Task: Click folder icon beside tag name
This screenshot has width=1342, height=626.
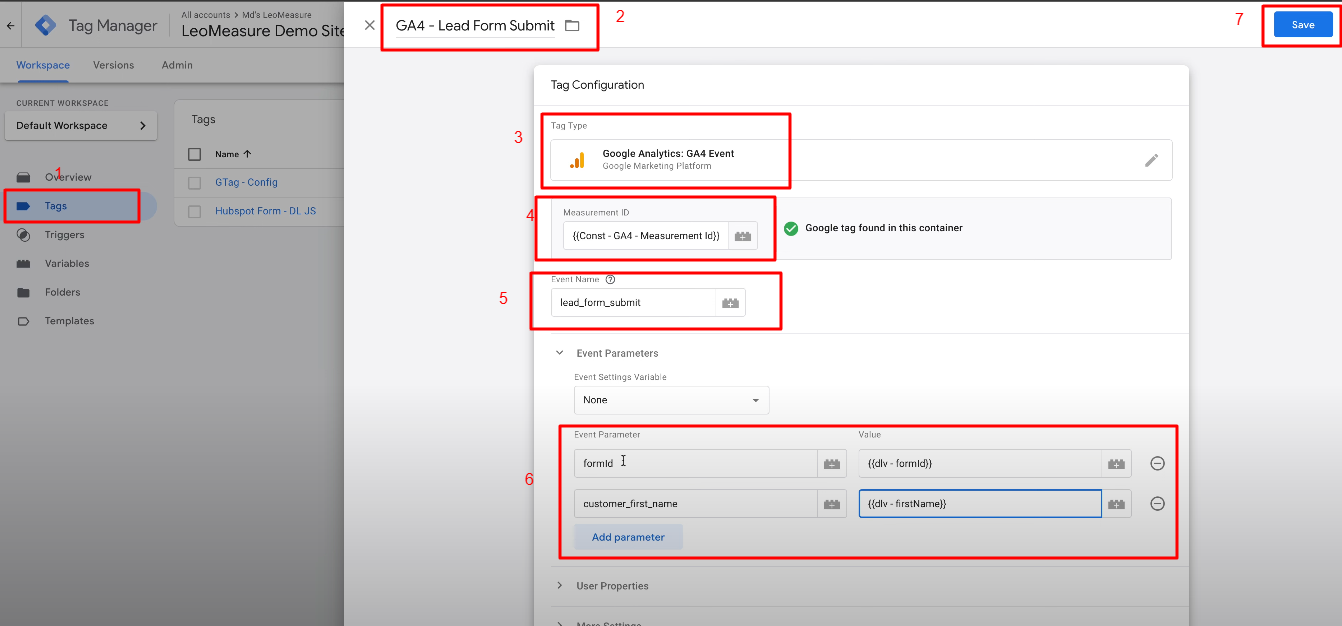Action: click(x=572, y=25)
